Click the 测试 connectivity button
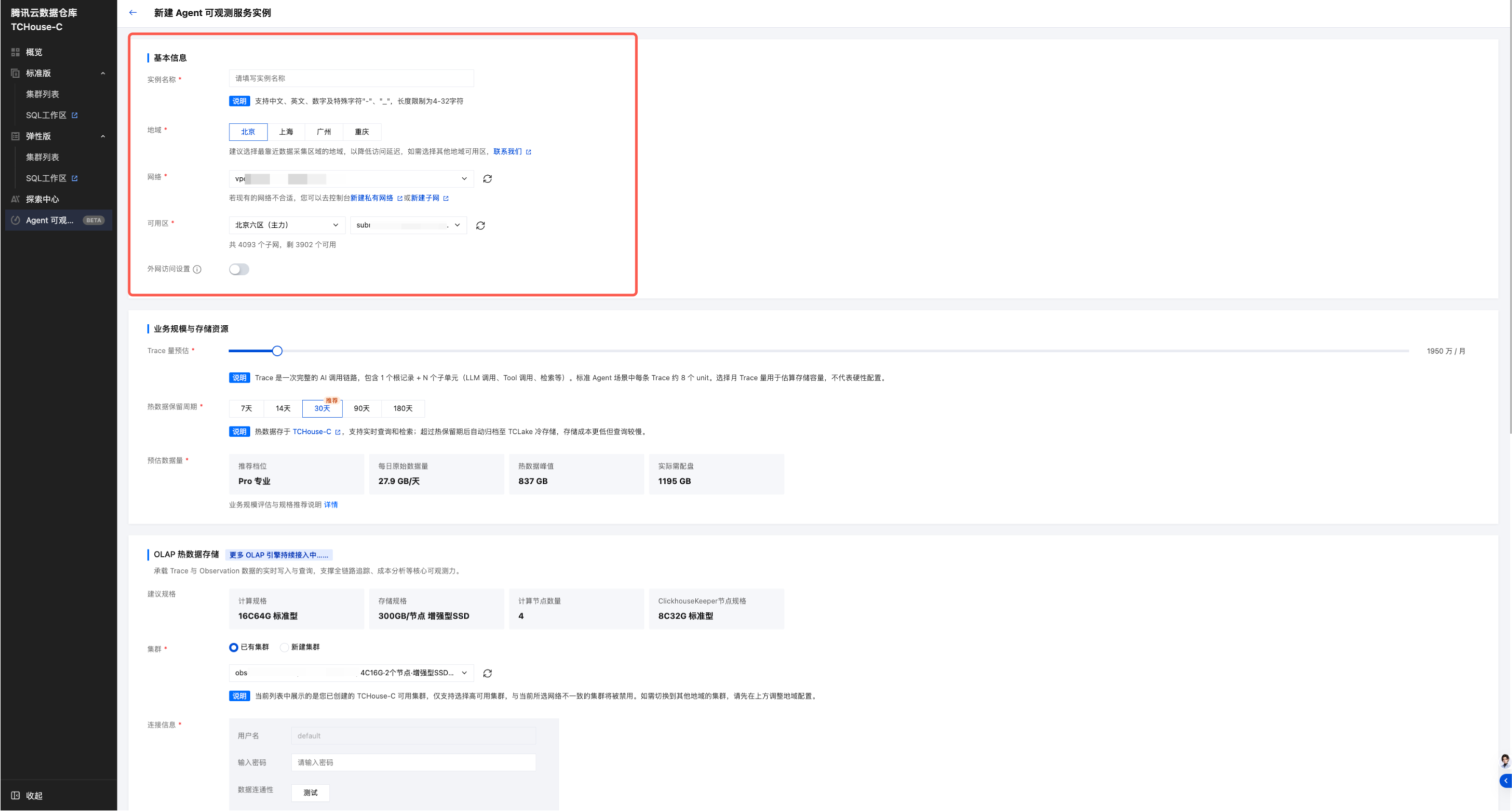 [x=310, y=793]
